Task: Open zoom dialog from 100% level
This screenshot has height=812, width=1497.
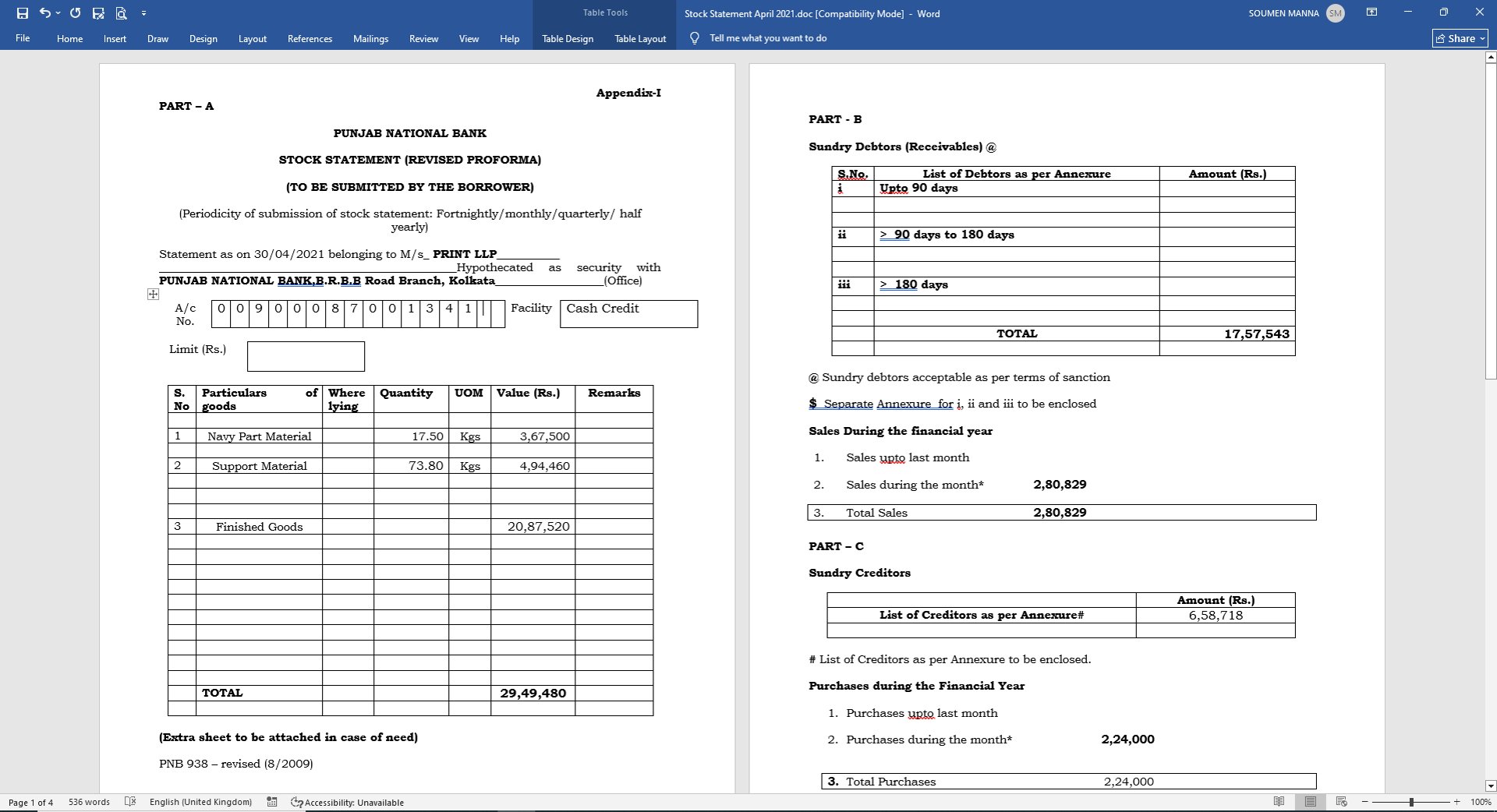Action: pyautogui.click(x=1481, y=802)
